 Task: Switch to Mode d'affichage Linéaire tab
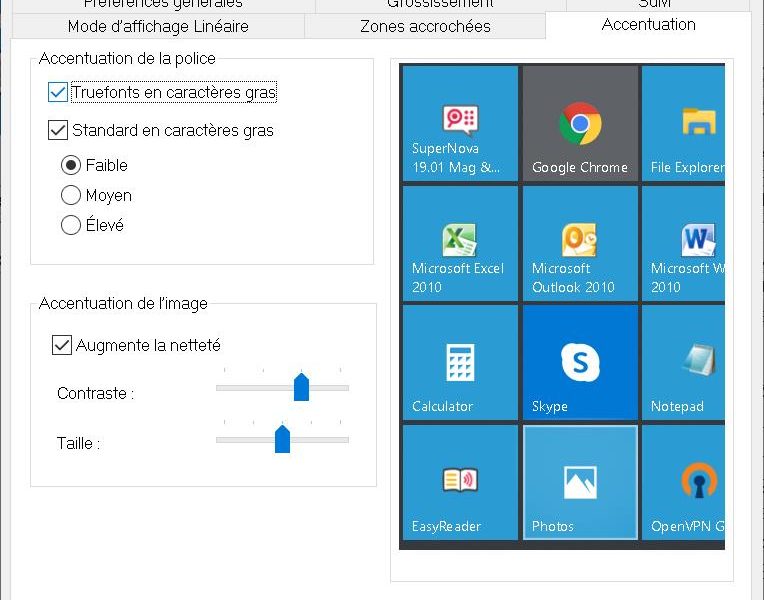158,26
